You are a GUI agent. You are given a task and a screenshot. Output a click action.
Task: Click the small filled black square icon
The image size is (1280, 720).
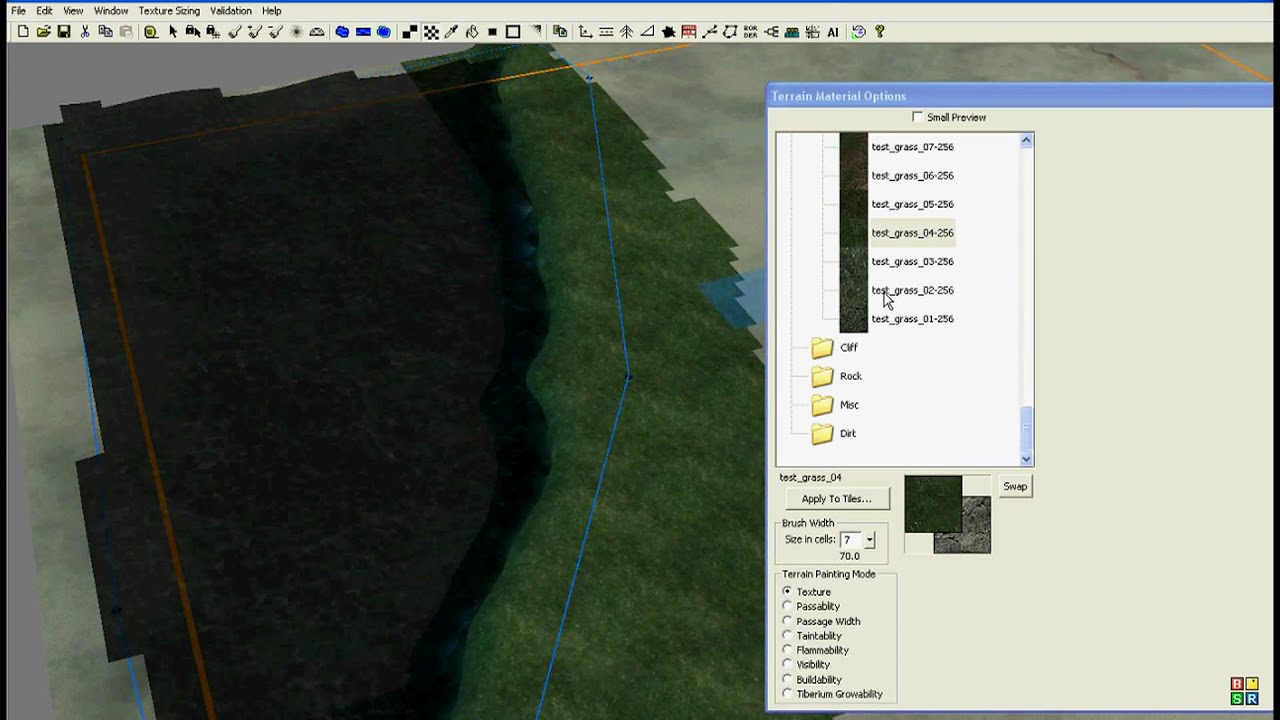pyautogui.click(x=492, y=32)
